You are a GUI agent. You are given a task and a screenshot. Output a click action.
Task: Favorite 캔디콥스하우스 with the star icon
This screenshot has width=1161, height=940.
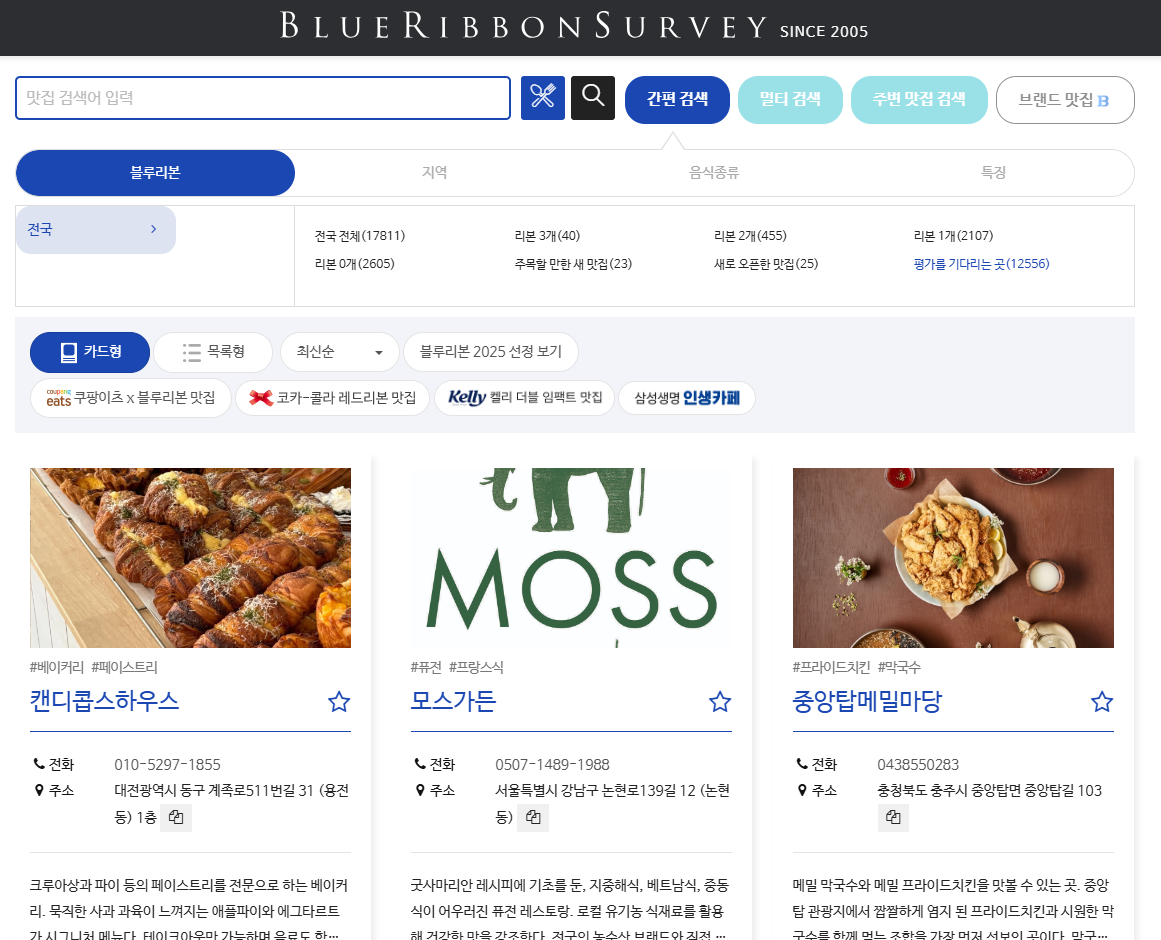(x=339, y=702)
